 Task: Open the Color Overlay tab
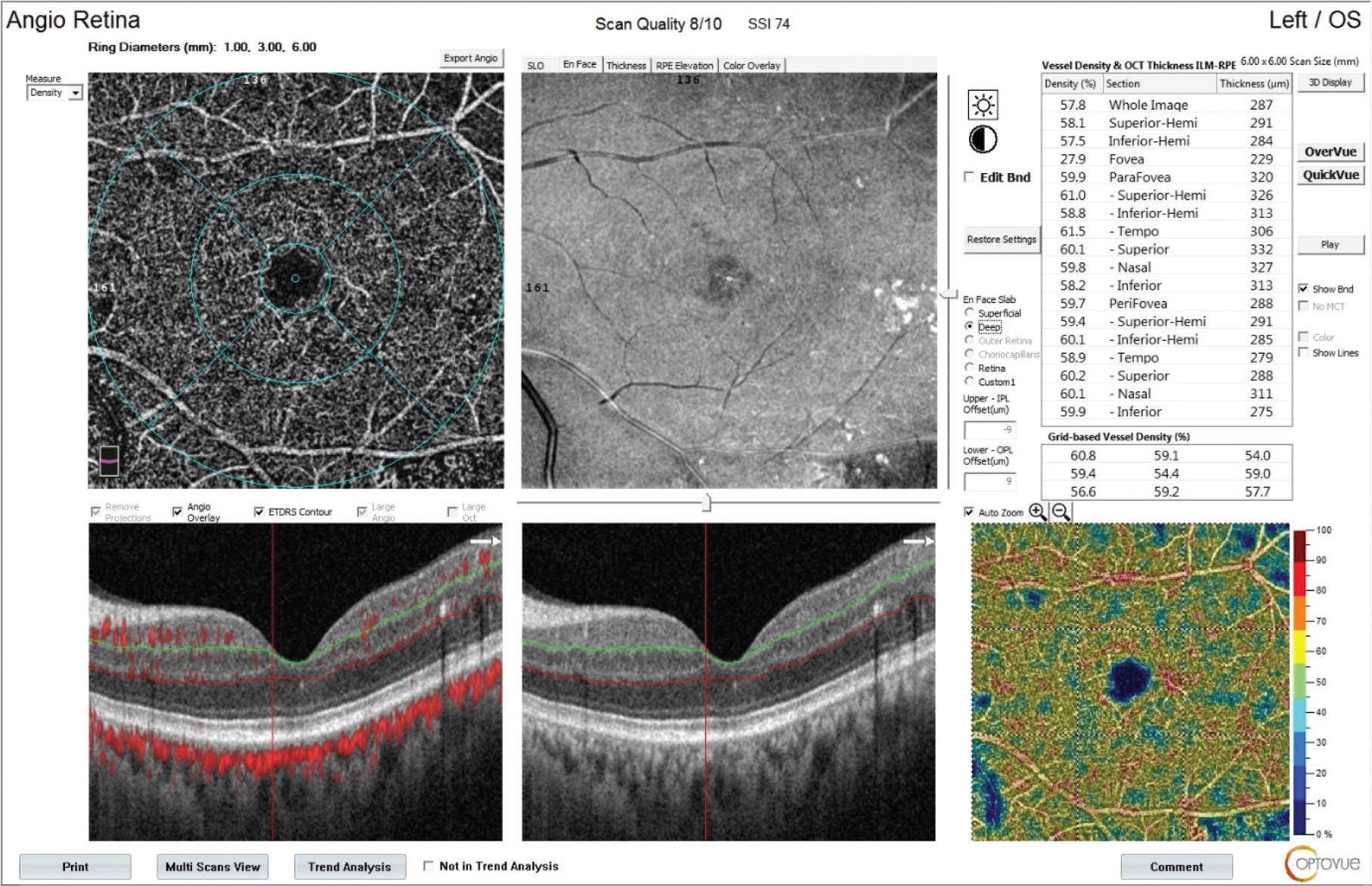tap(751, 66)
